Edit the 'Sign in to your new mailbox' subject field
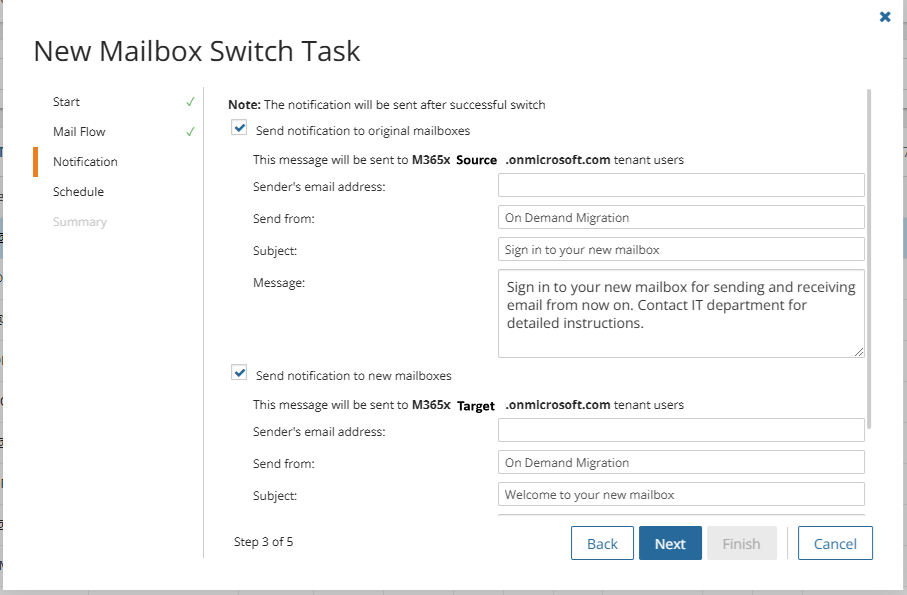907x595 pixels. (x=681, y=249)
